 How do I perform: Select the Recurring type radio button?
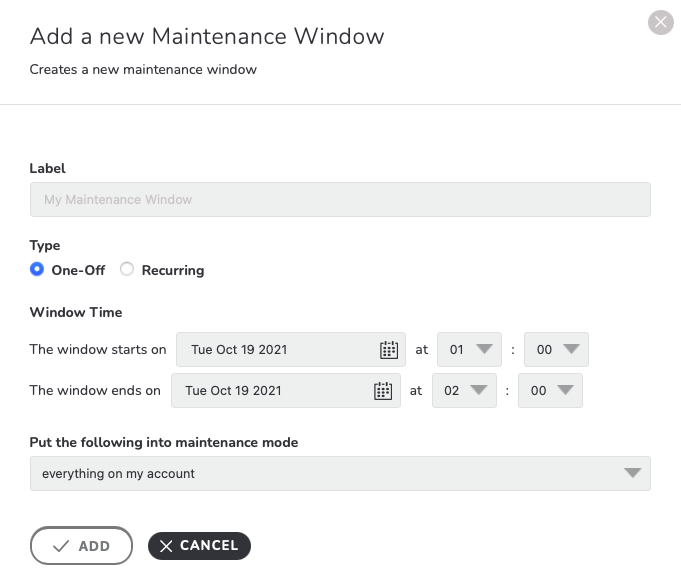point(127,269)
